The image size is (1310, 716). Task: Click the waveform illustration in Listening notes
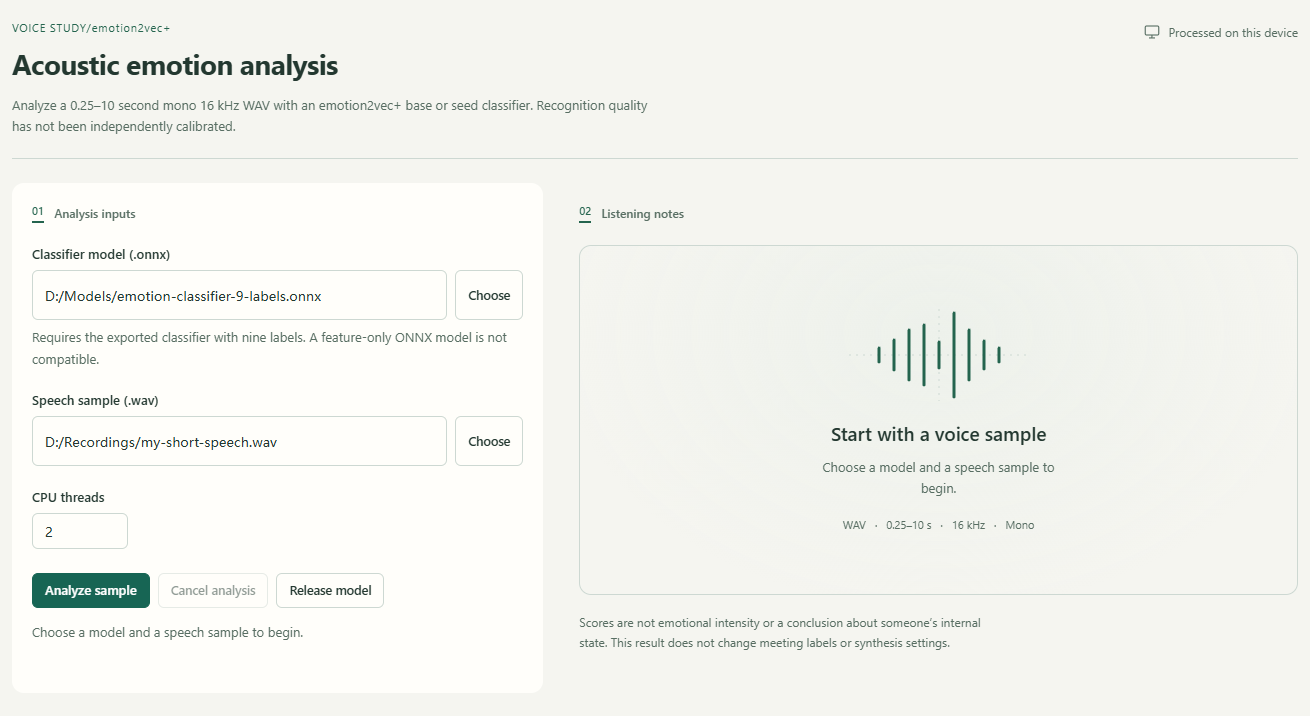[938, 355]
